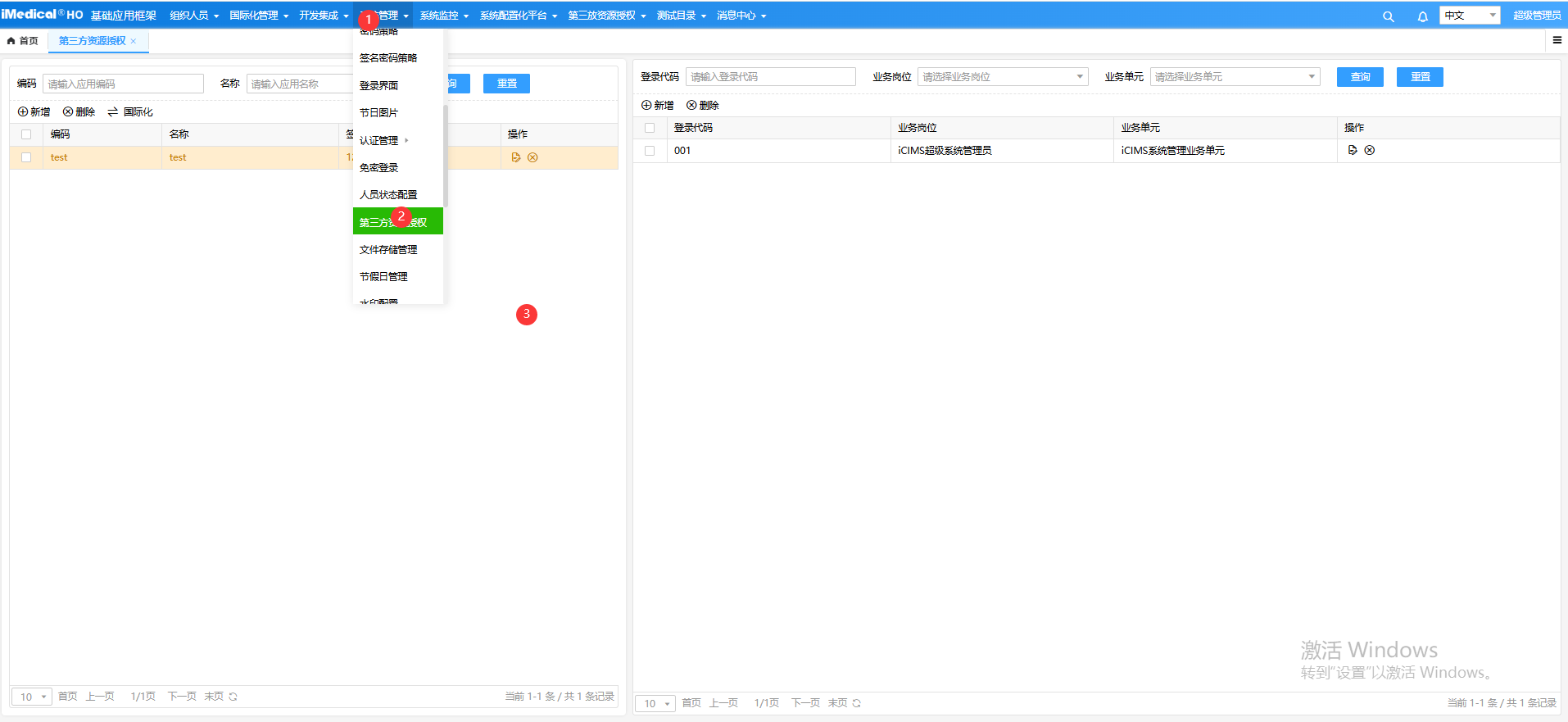
Task: Select 节假日管理 from the dropdown menu
Action: (x=383, y=277)
